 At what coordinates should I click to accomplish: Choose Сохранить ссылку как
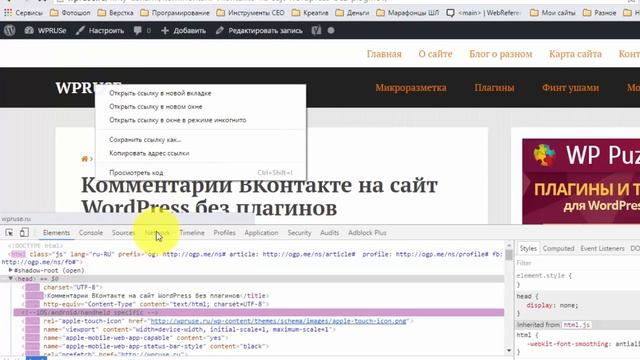click(x=200, y=140)
